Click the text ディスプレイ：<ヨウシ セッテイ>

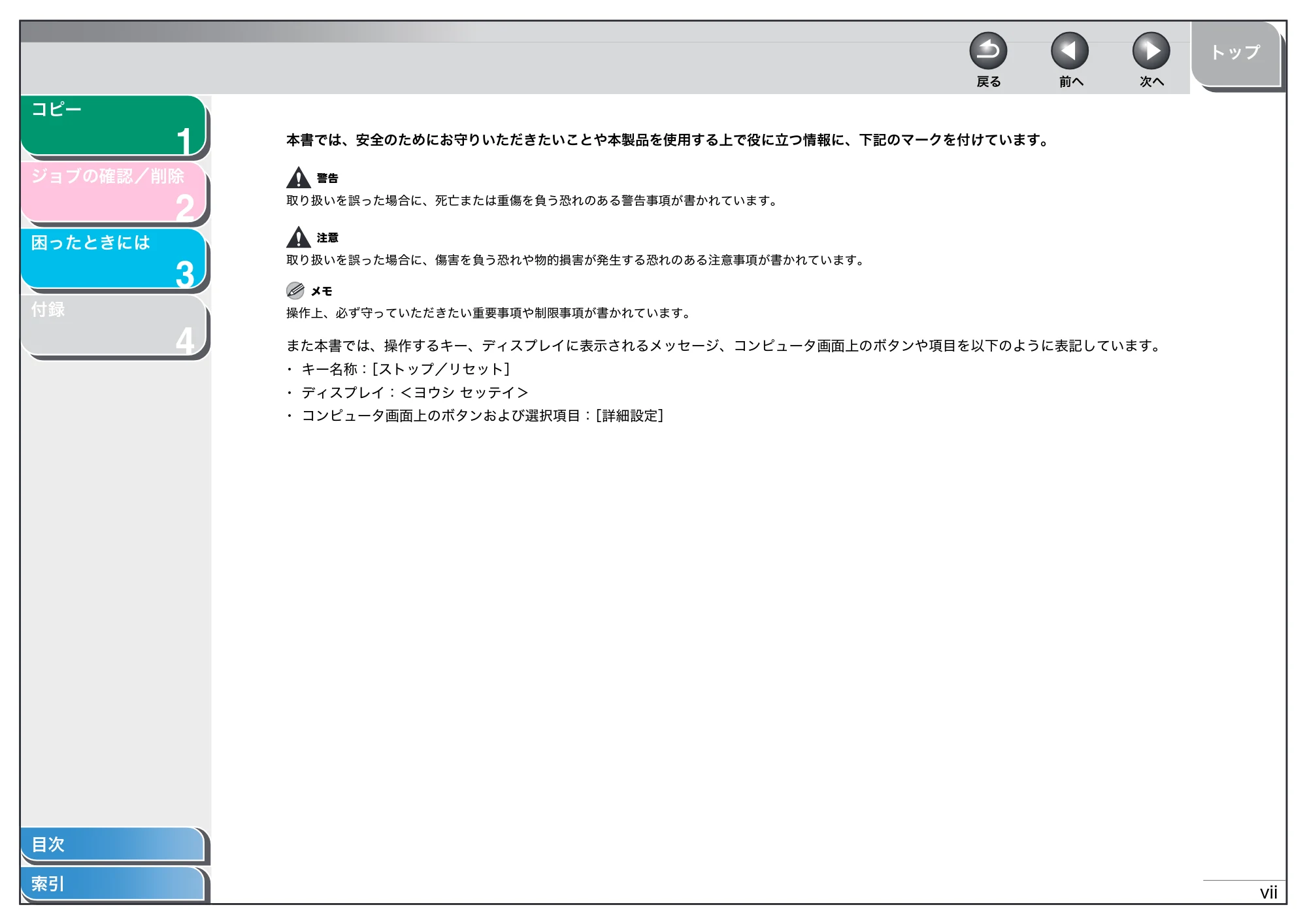pyautogui.click(x=414, y=393)
